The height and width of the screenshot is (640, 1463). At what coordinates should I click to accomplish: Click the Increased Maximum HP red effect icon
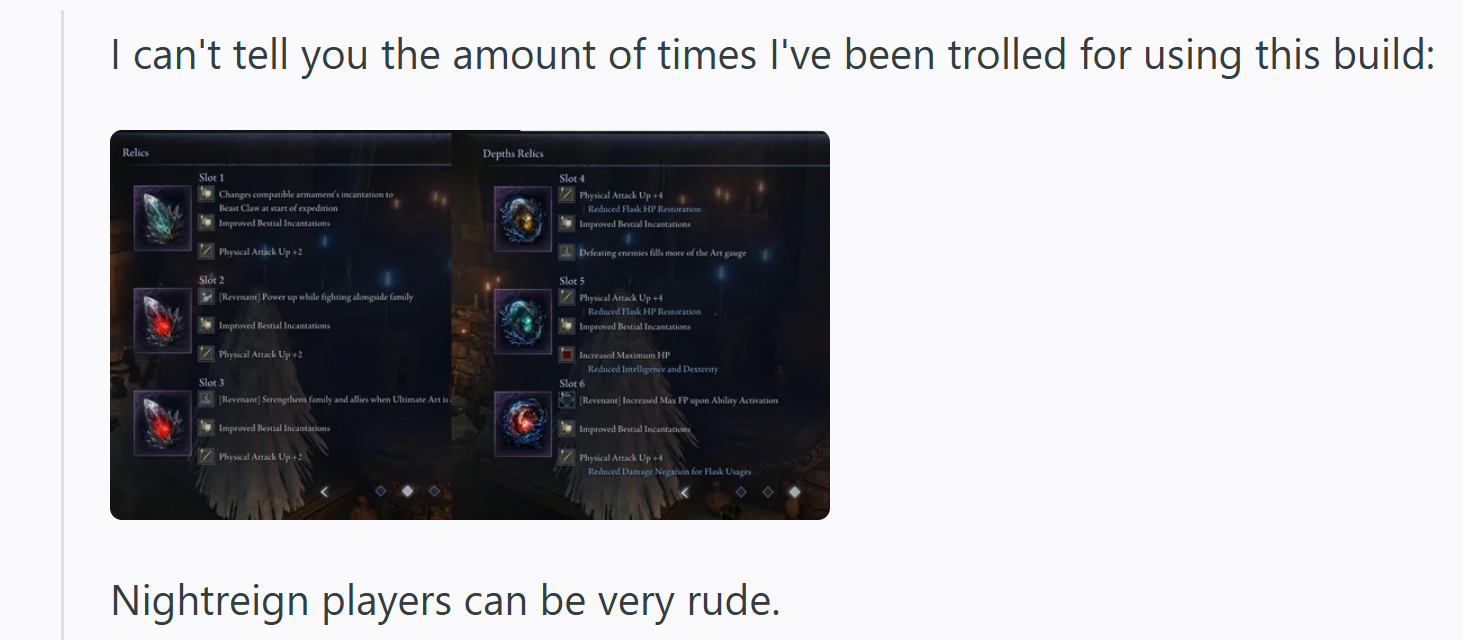pyautogui.click(x=567, y=355)
